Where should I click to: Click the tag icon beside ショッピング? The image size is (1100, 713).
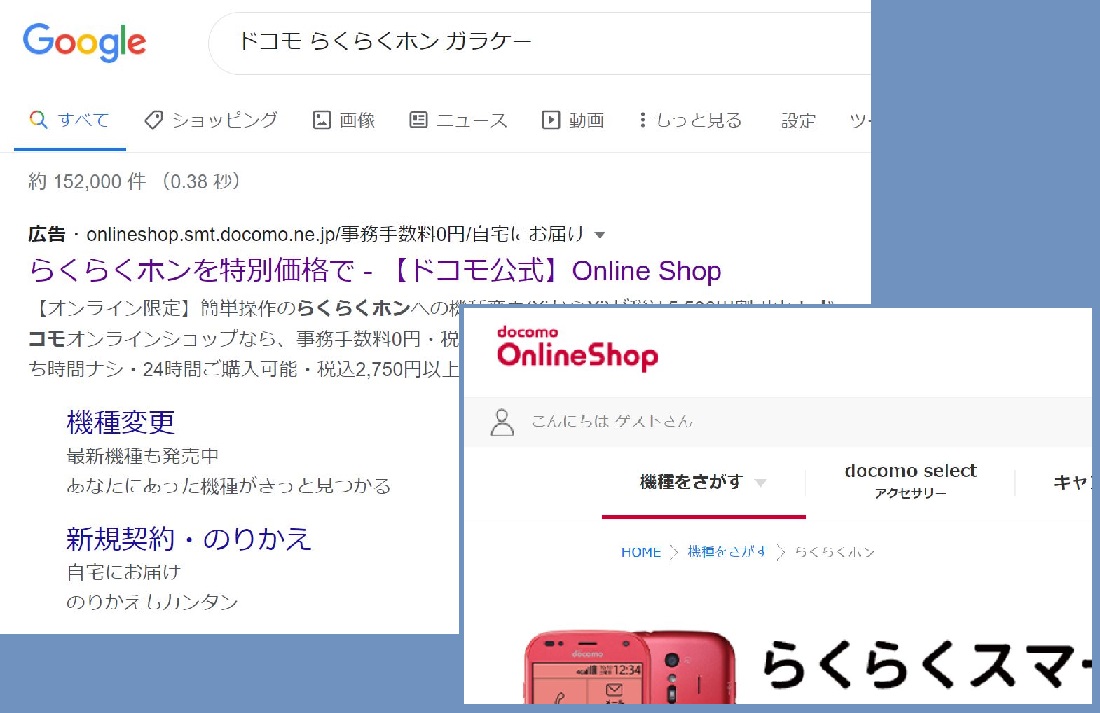154,120
